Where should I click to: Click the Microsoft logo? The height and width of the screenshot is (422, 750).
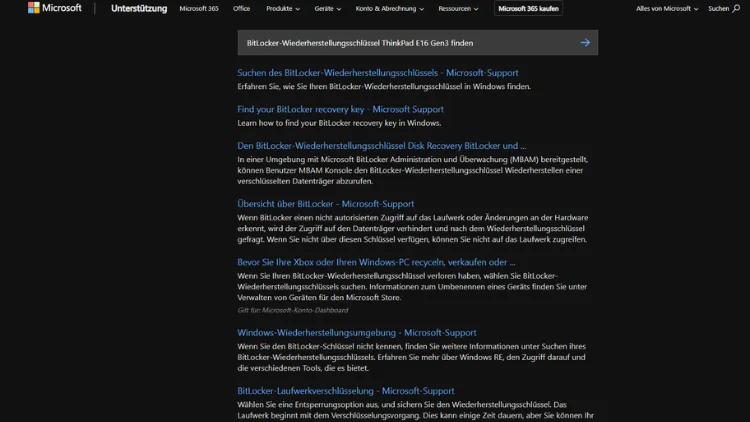(x=55, y=8)
